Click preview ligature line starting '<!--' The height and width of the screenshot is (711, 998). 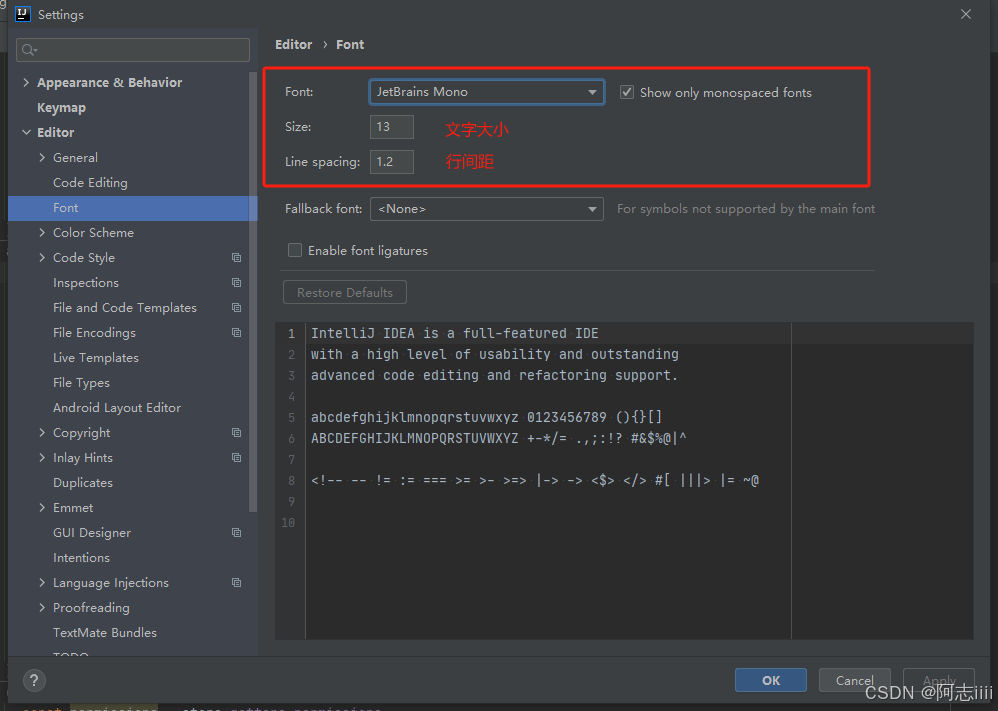(535, 480)
